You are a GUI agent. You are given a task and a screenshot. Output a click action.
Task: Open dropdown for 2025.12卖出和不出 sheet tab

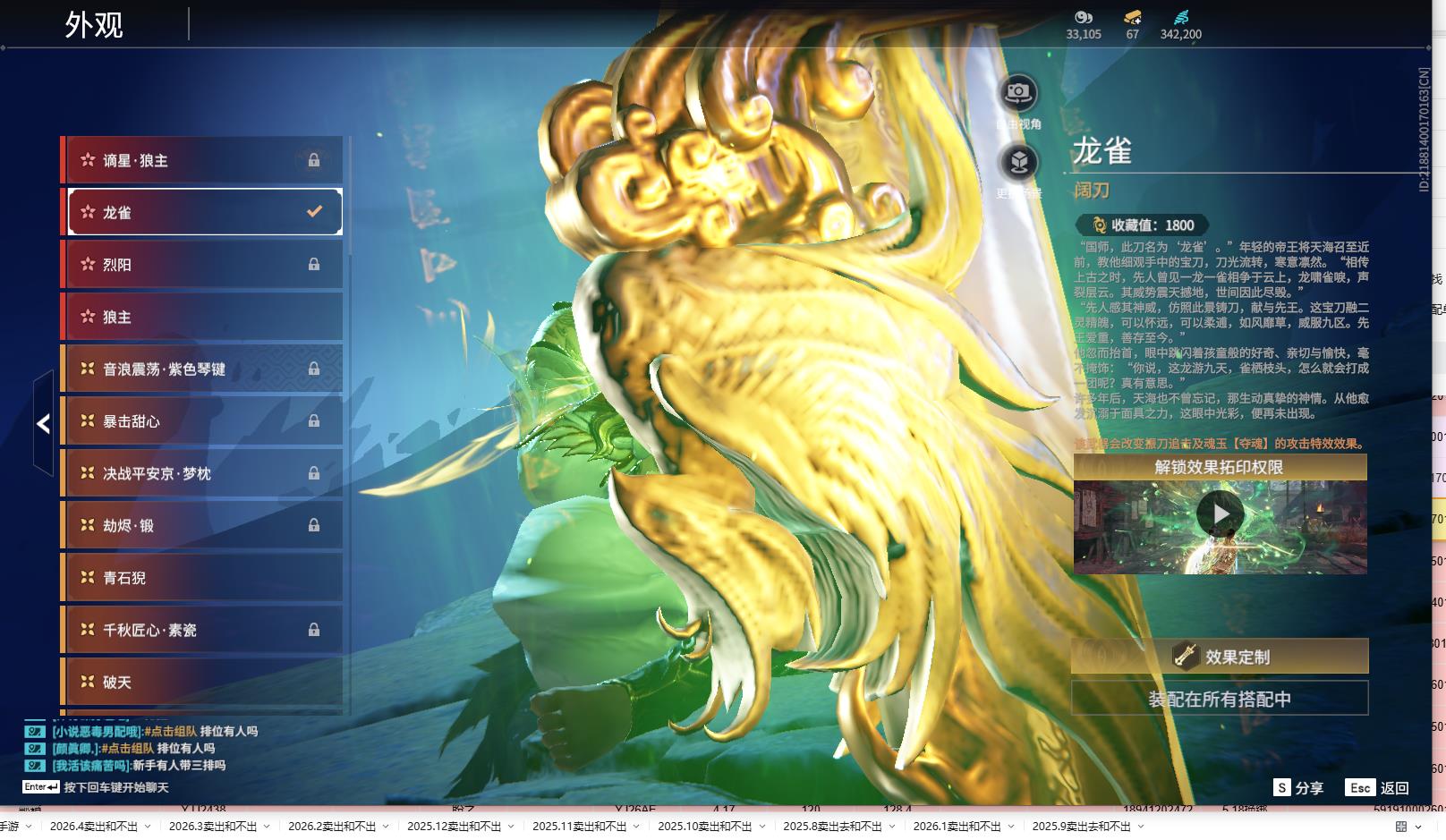[x=511, y=827]
